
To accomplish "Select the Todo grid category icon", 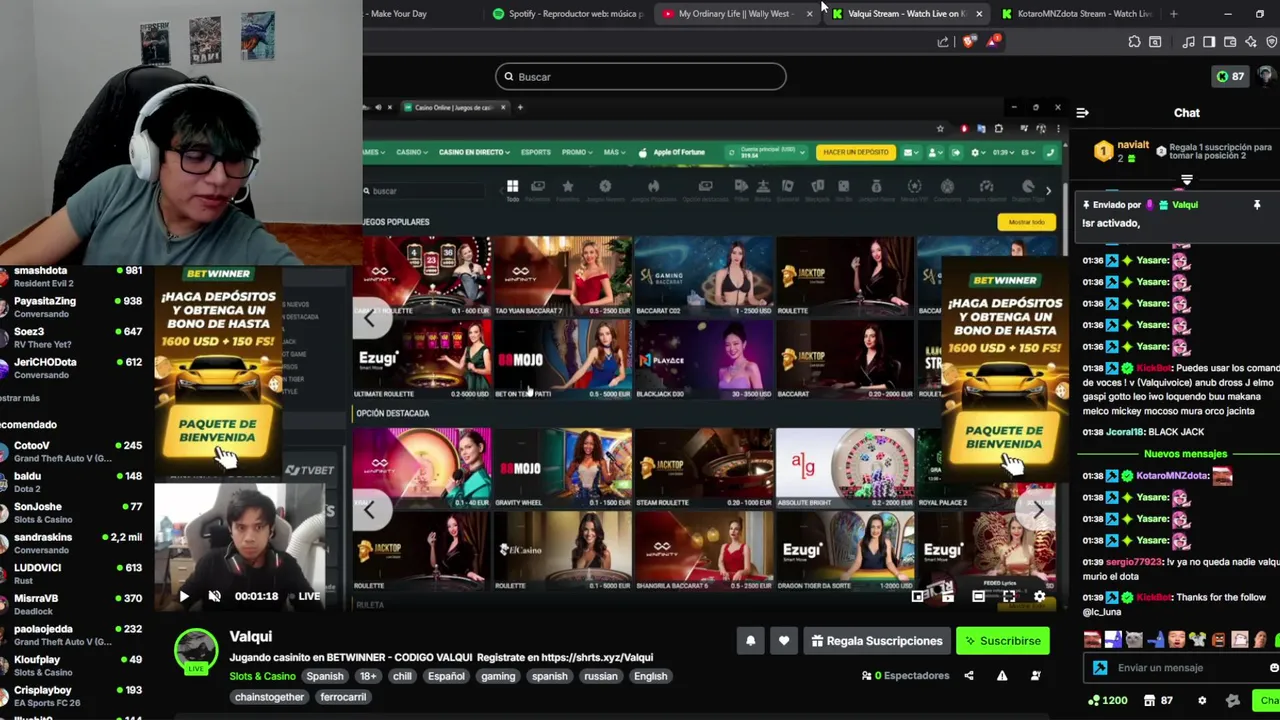I will point(512,188).
